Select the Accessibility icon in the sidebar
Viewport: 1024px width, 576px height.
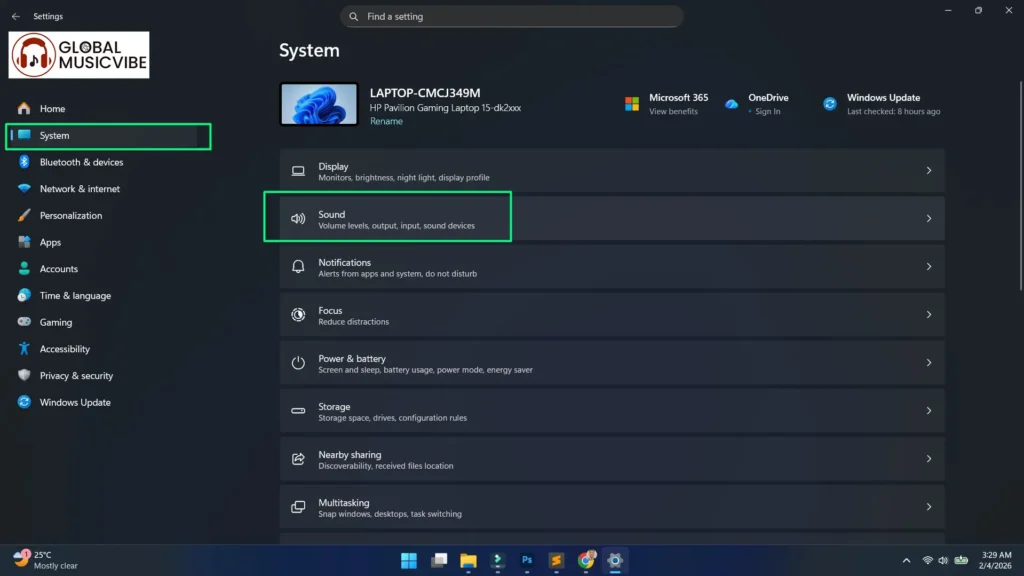[x=22, y=348]
